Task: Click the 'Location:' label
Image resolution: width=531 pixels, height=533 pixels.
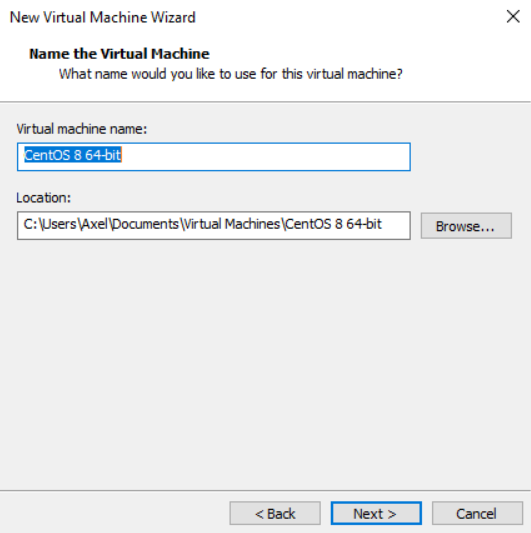Action: coord(44,197)
